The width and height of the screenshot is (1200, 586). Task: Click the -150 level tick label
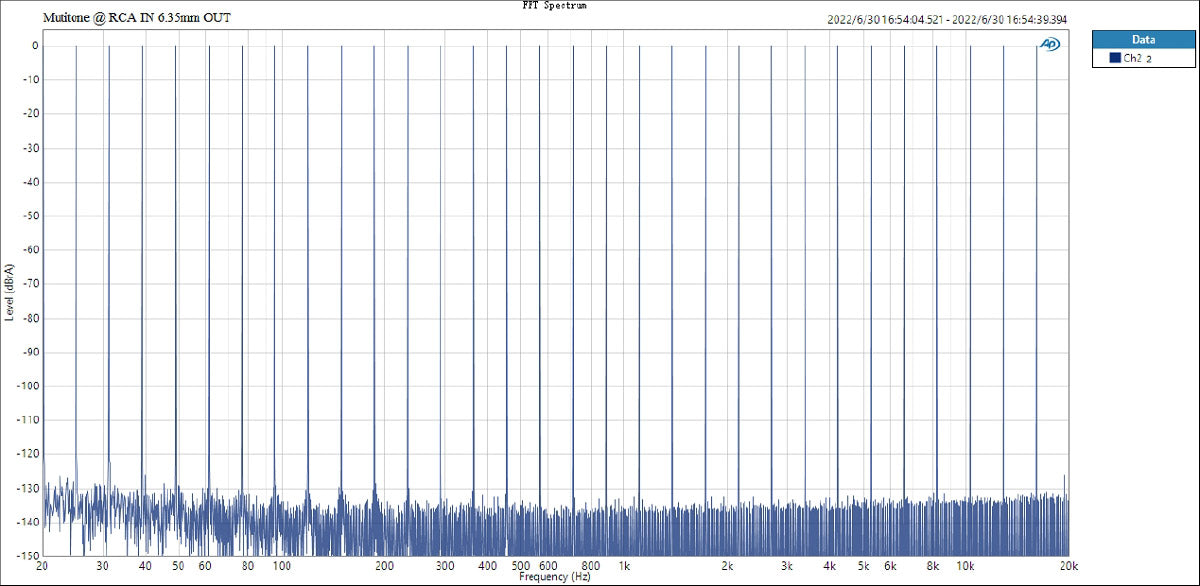(x=27, y=555)
